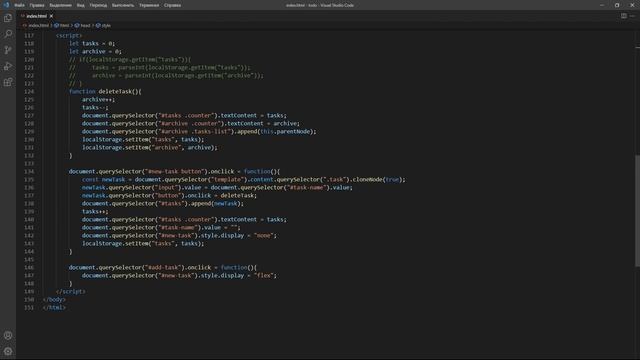
Task: Click the 'function deleteTask(){' line
Action: 105,92
